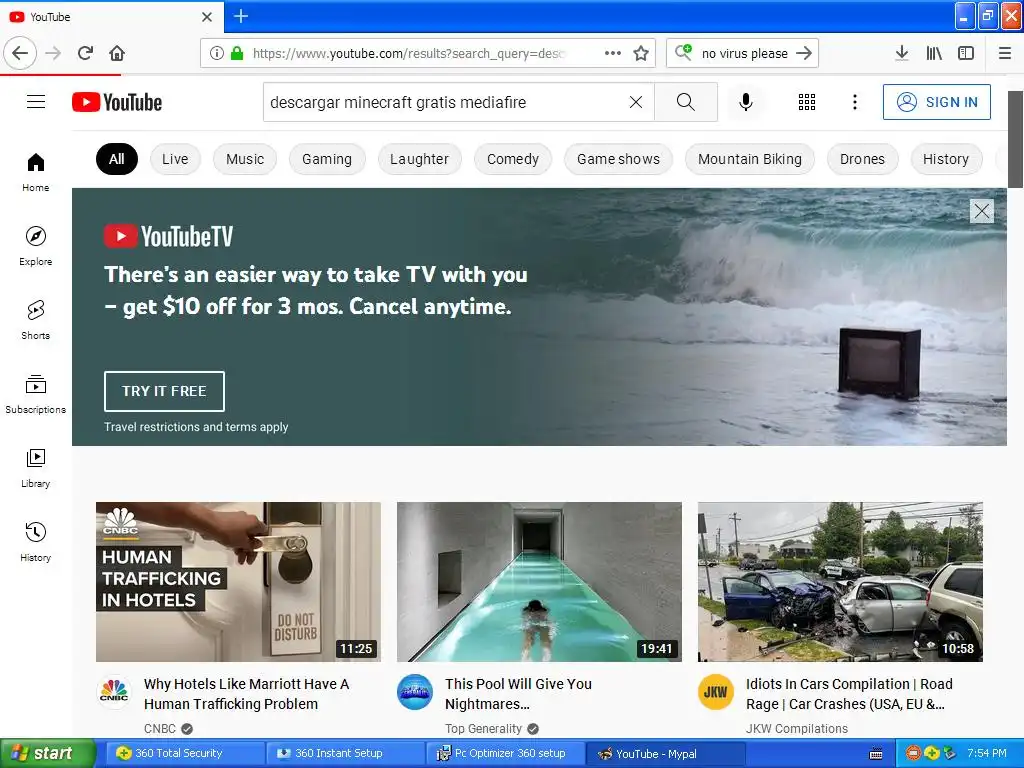
Task: Close the YouTube TV banner ad
Action: pyautogui.click(x=982, y=211)
